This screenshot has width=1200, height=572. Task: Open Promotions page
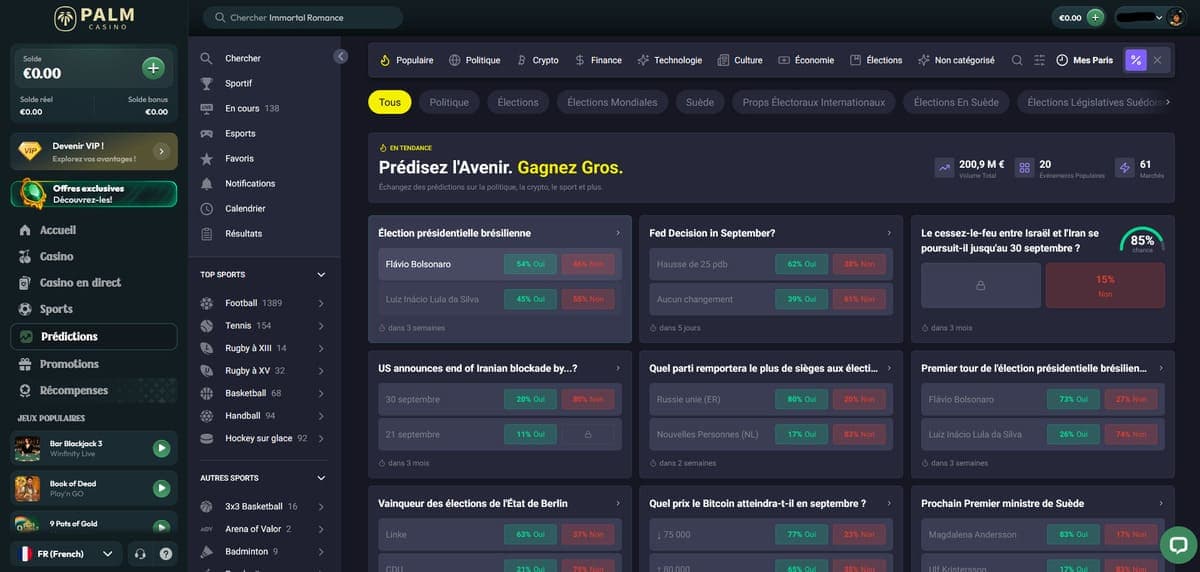69,364
